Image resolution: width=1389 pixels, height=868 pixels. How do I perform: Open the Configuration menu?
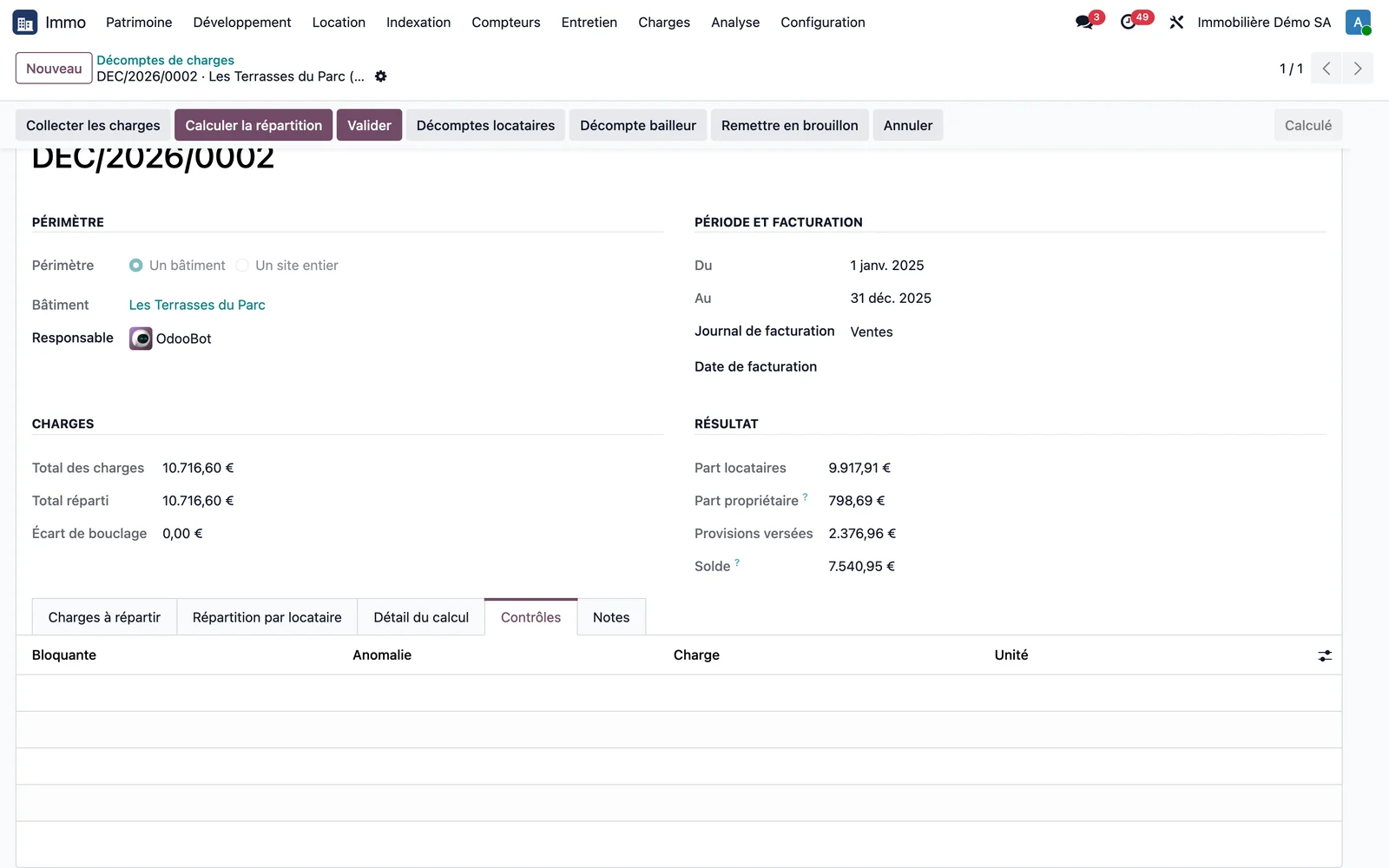[823, 23]
